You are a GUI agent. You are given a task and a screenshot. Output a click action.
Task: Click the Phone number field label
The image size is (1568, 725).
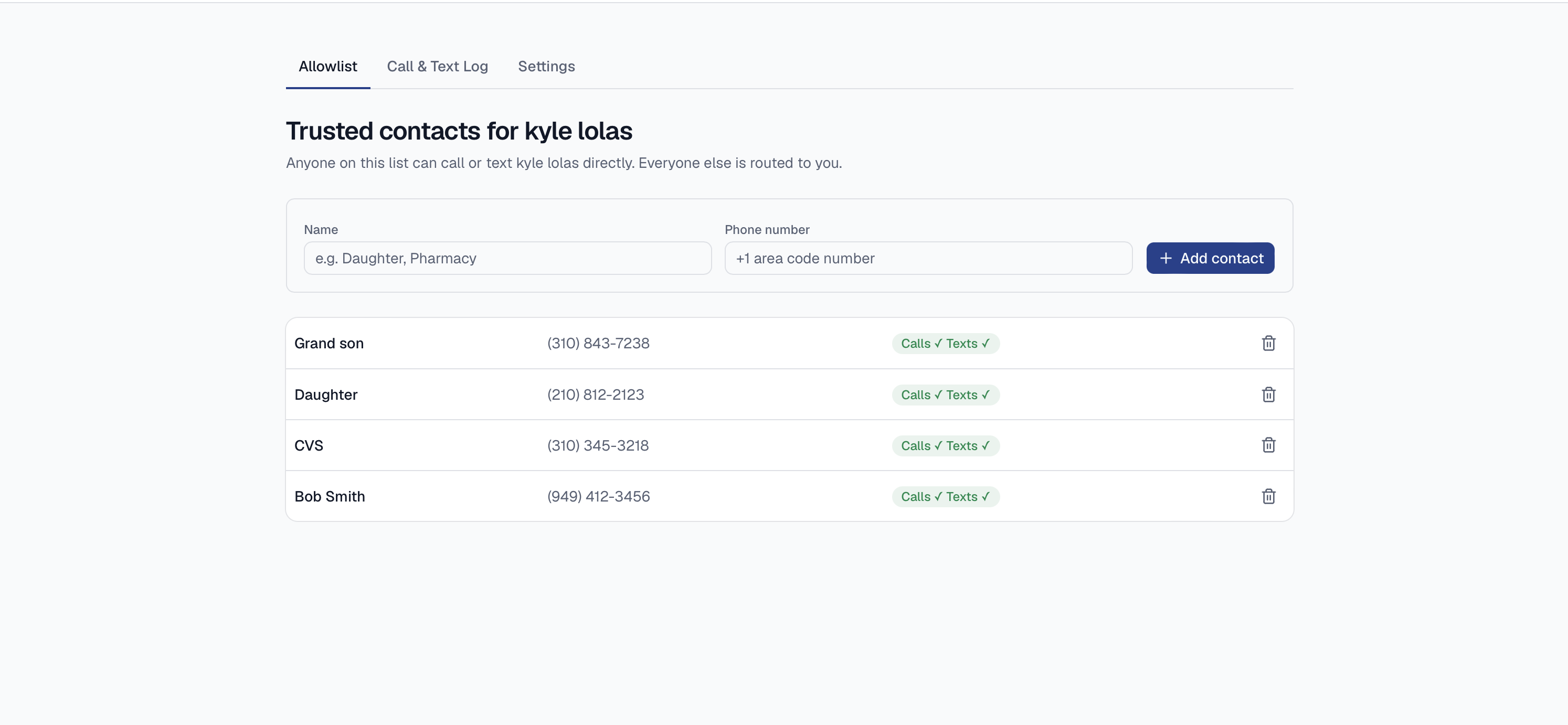767,229
